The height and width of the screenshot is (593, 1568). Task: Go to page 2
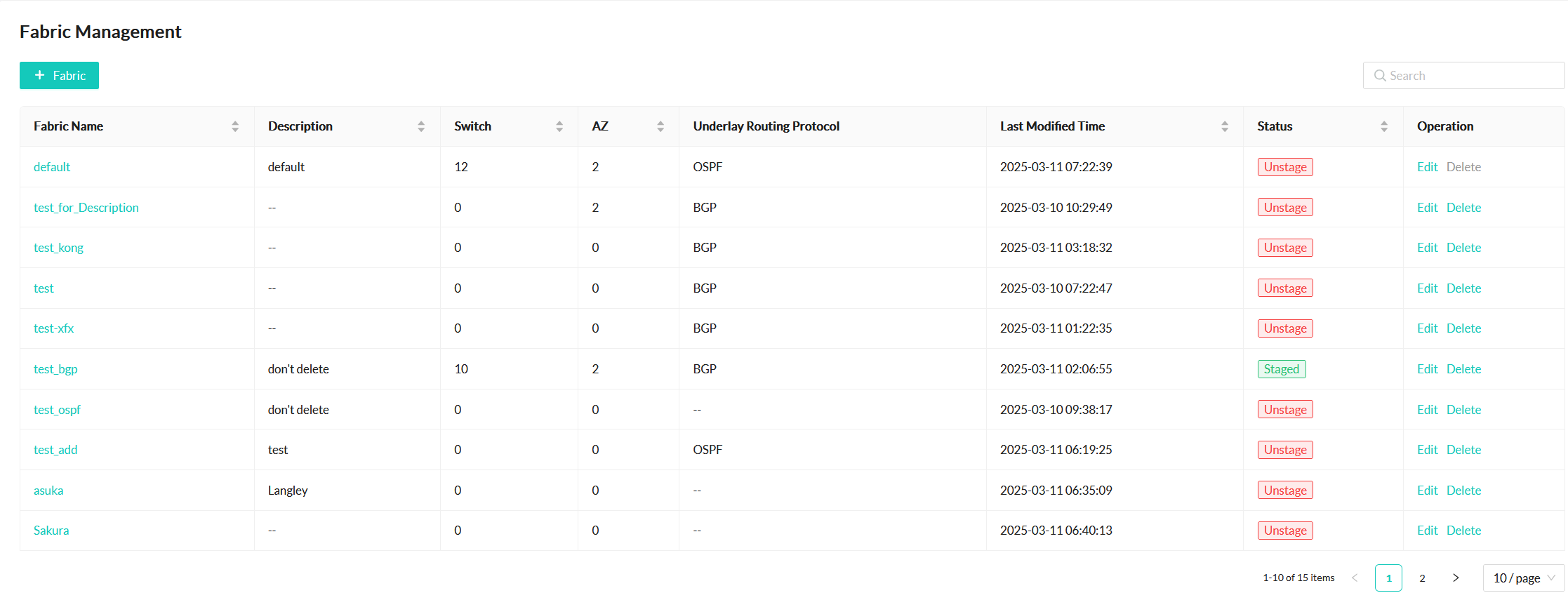[1422, 578]
